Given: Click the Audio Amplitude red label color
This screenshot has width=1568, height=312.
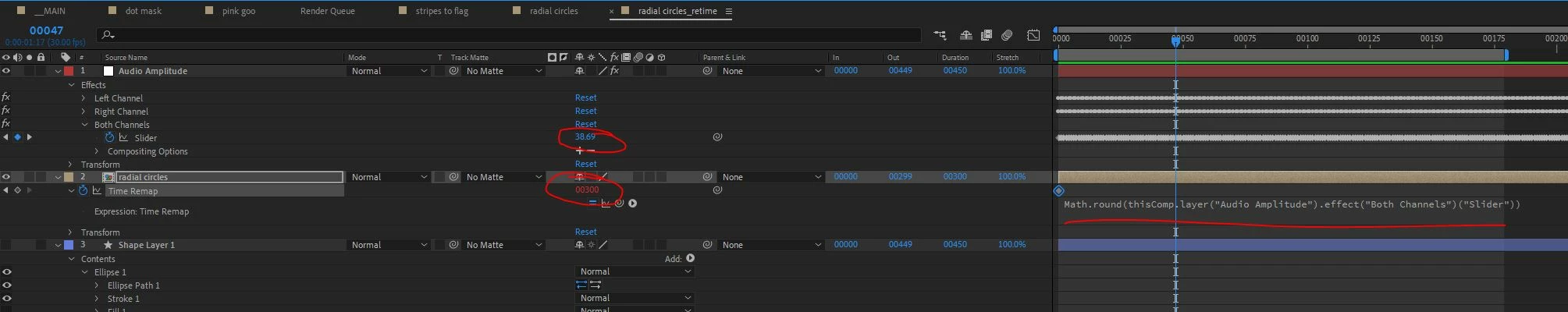Looking at the screenshot, I should [69, 71].
